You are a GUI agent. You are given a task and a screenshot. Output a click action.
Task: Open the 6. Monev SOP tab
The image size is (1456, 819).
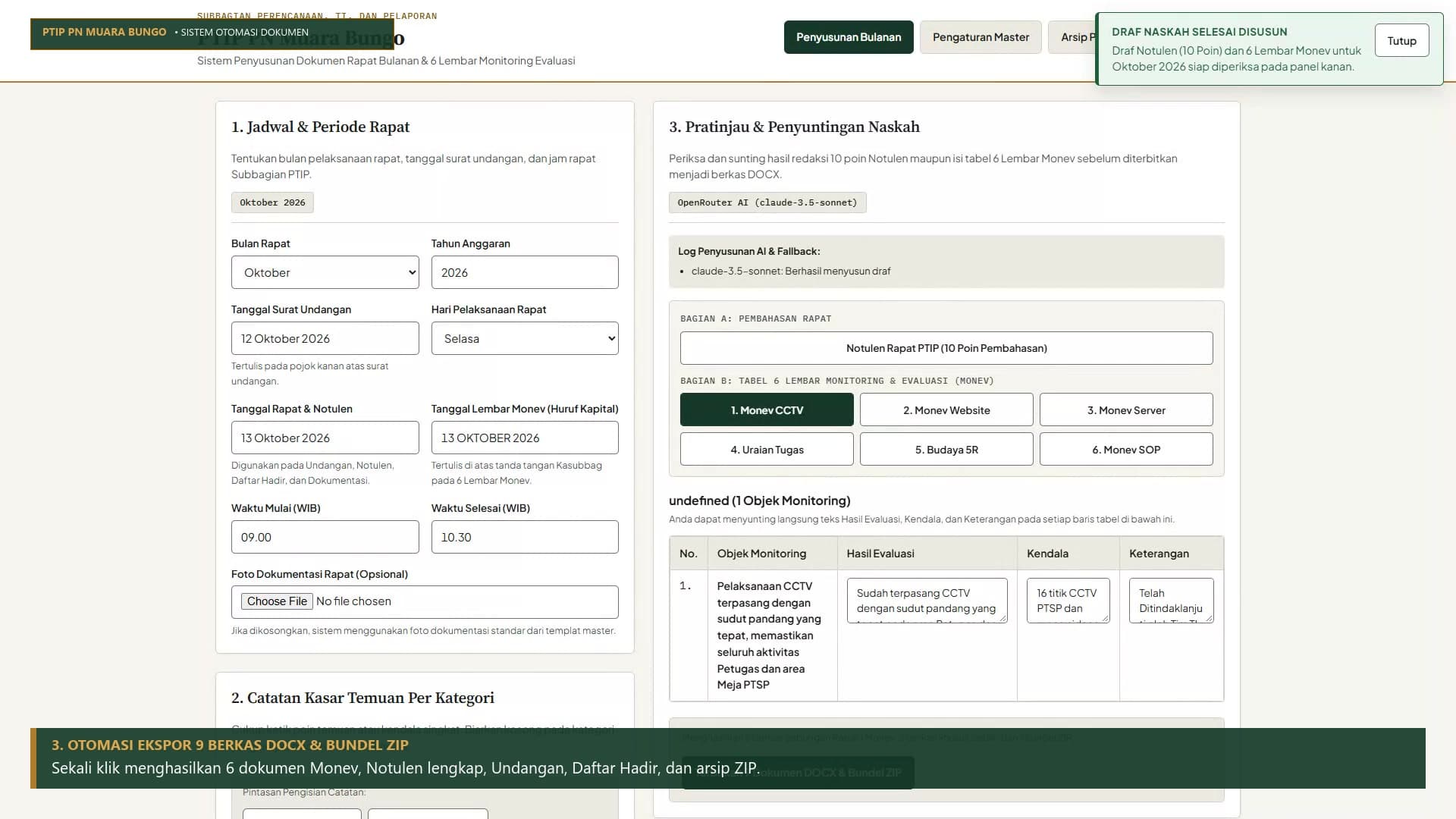click(1126, 449)
